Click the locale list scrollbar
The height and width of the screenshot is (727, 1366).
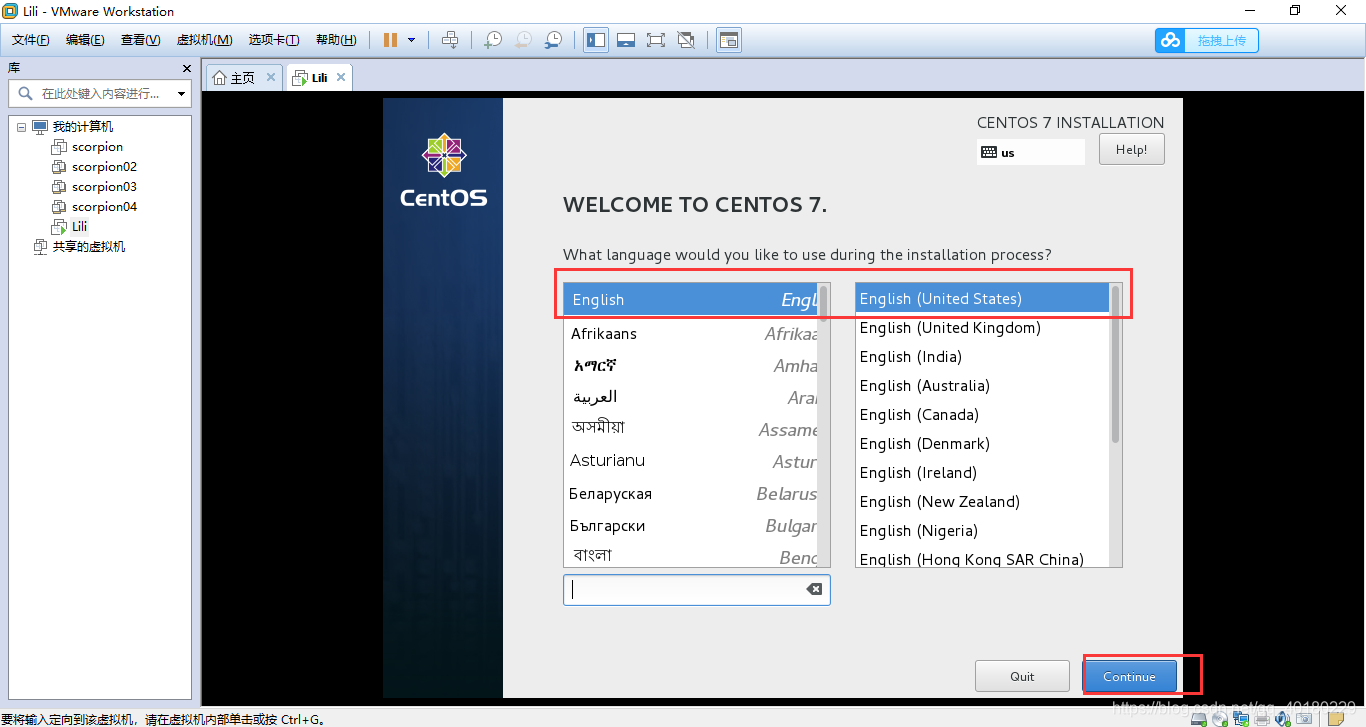pyautogui.click(x=1116, y=425)
